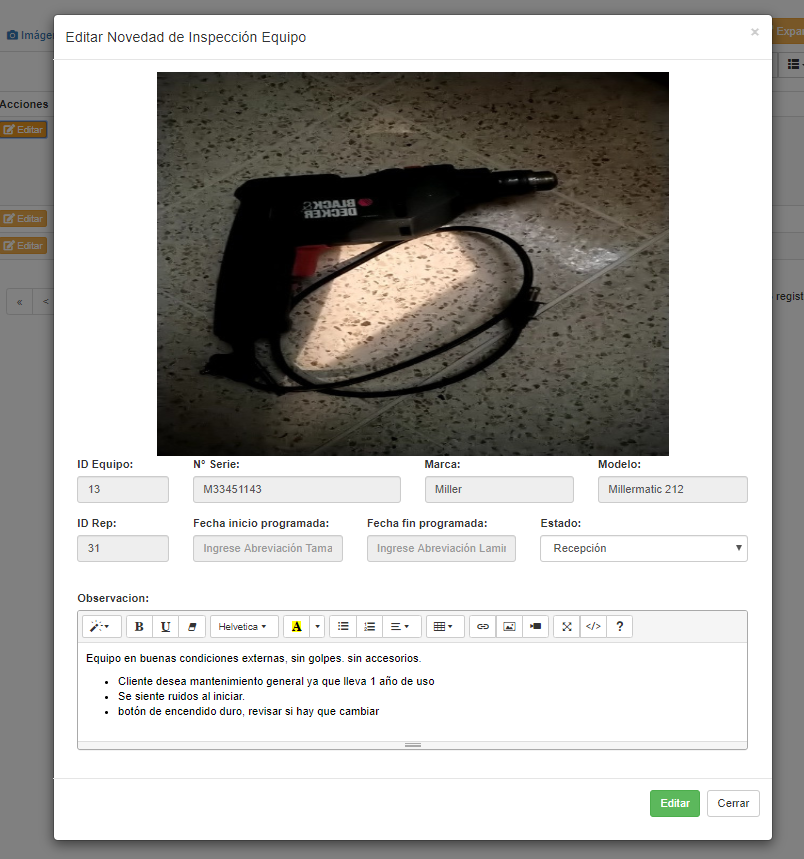
Task: Click the eraser remove-formatting icon
Action: (x=192, y=627)
